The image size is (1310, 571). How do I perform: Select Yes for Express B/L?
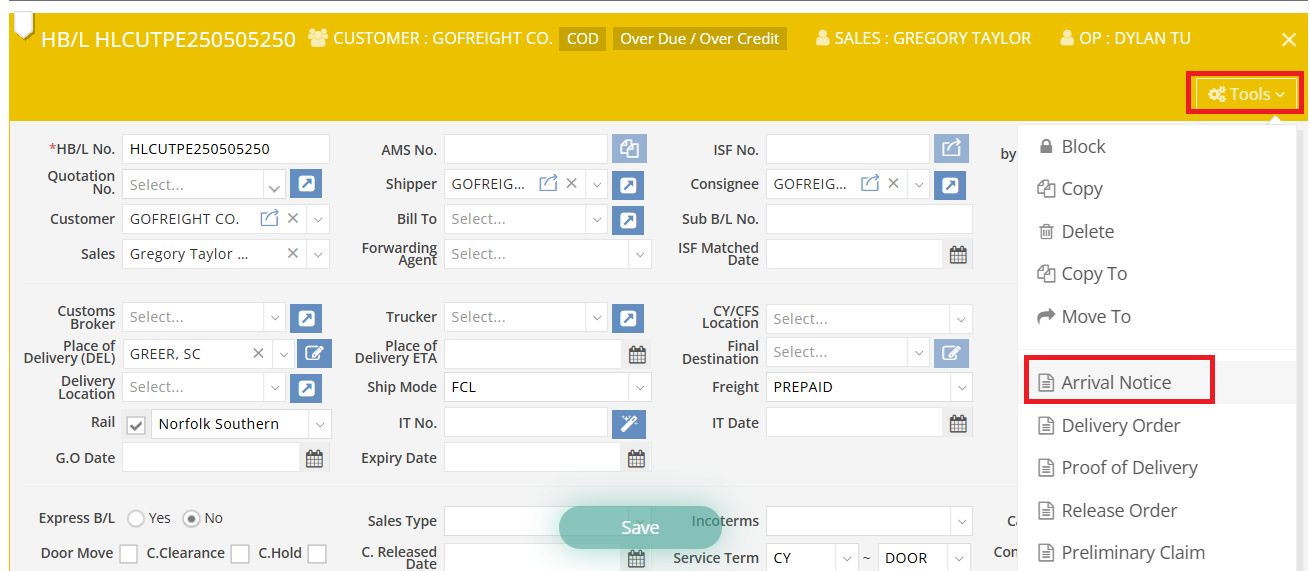(136, 518)
